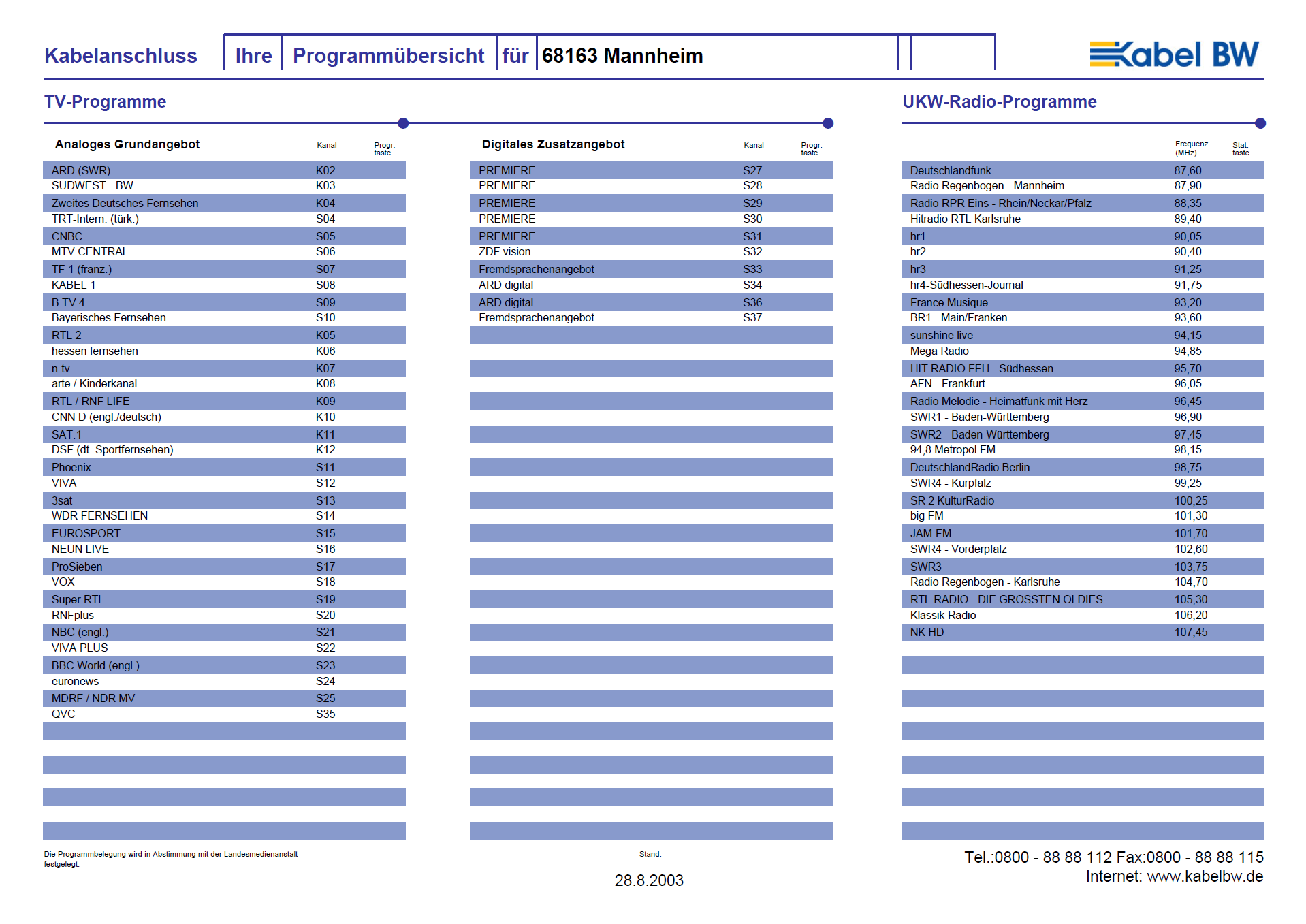Click the Frequenz (MHz) column header
Screen dimensions: 1306x924
pyautogui.click(x=1191, y=148)
